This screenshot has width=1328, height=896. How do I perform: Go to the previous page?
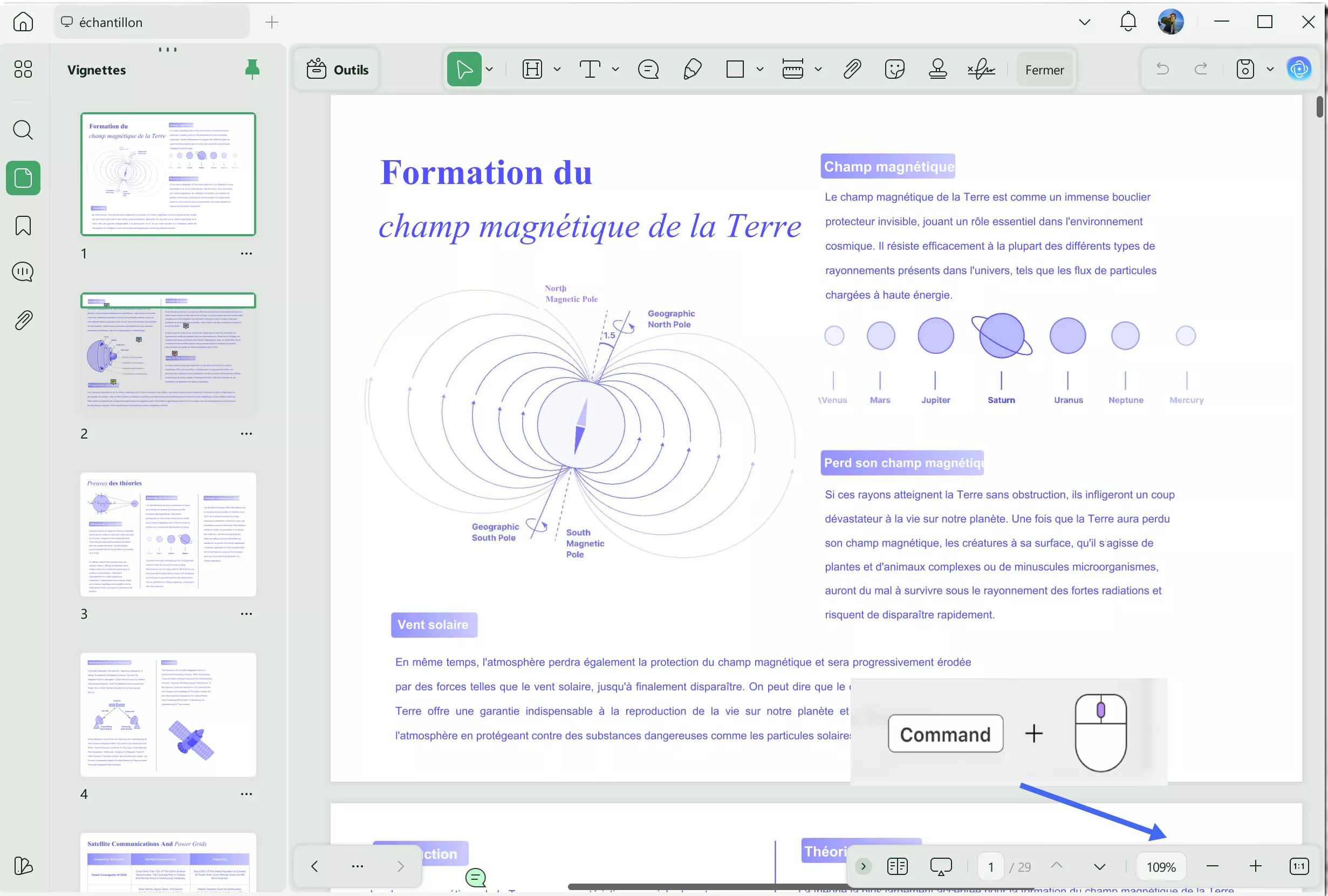1057,866
